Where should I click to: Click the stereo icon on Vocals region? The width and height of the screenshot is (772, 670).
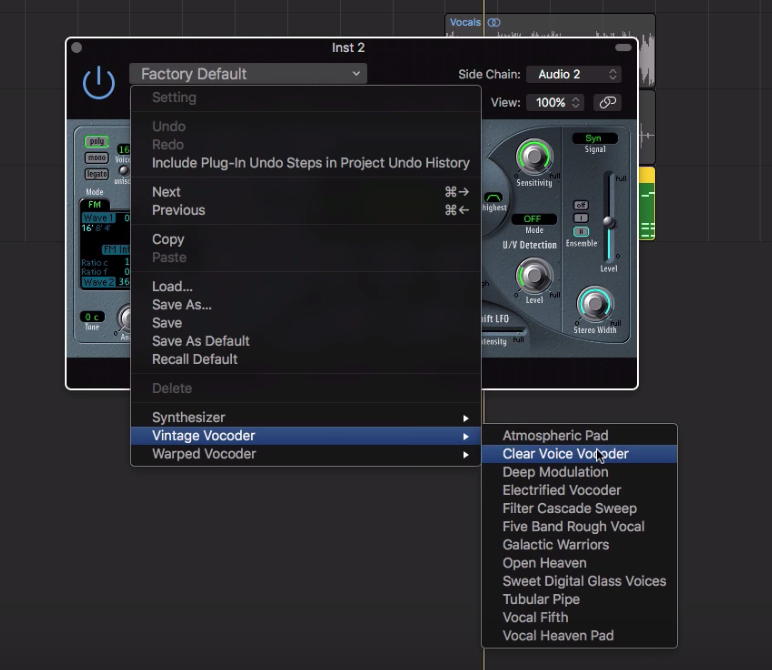pos(494,23)
